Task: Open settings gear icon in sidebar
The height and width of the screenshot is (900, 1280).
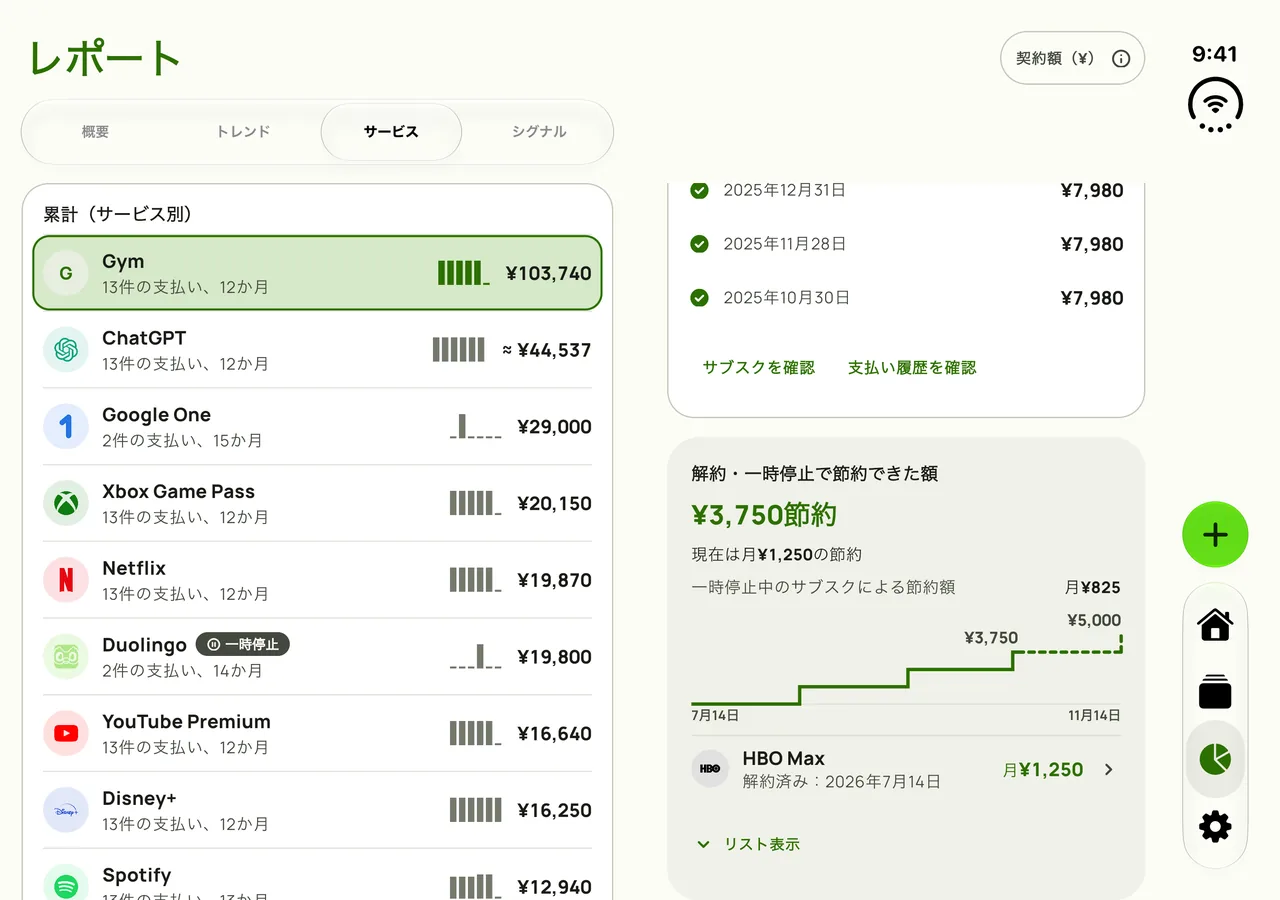Action: click(1215, 826)
